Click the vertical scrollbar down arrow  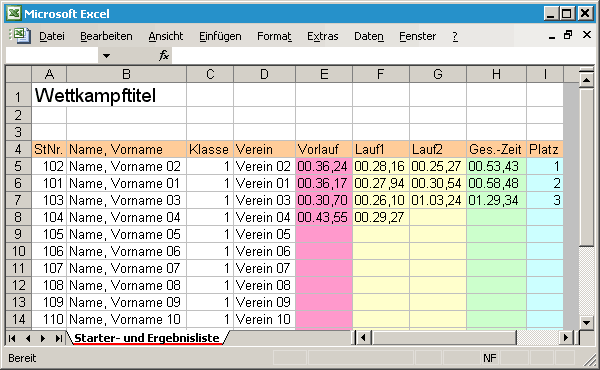(x=586, y=322)
